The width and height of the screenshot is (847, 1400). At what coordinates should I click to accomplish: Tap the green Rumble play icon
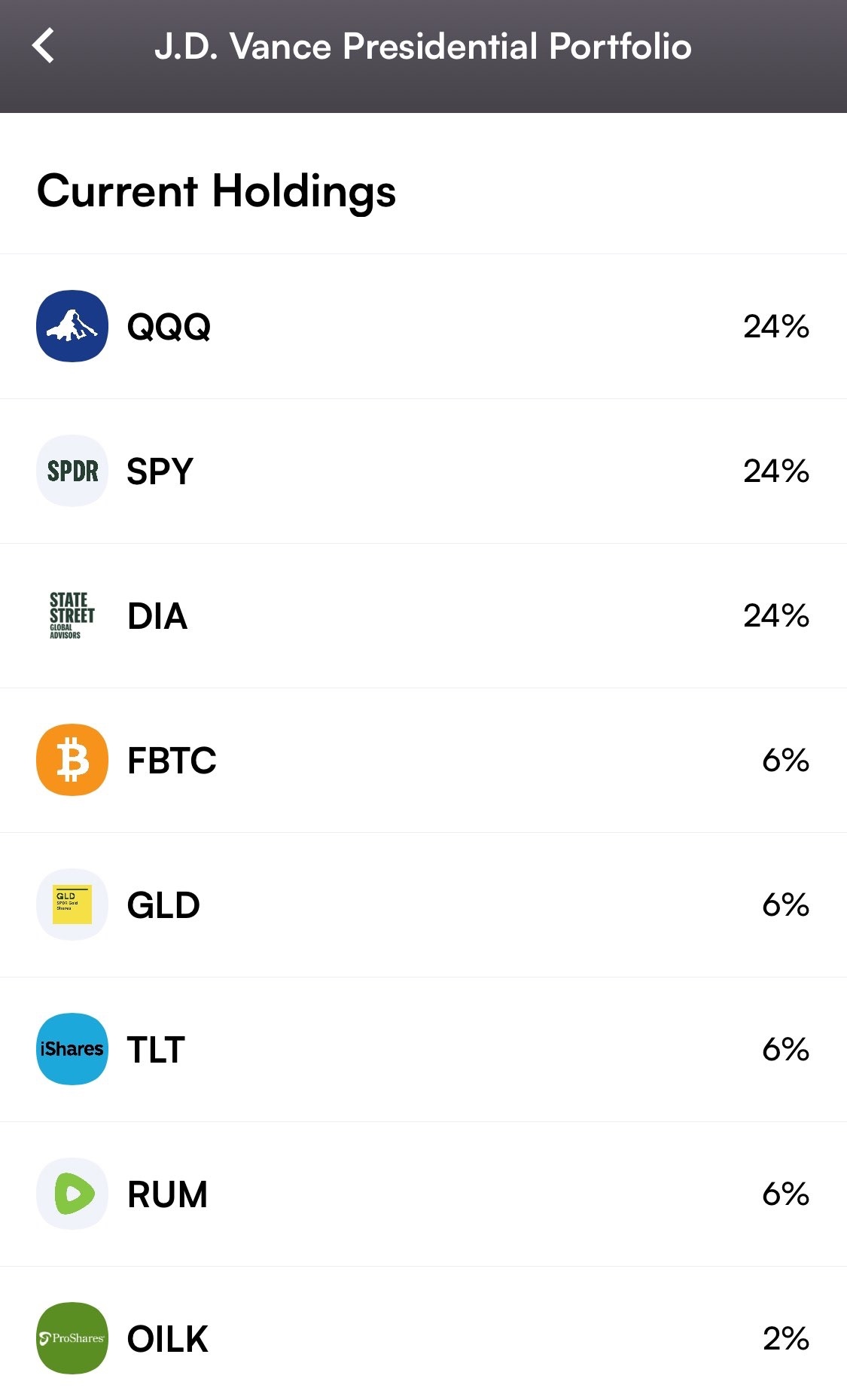coord(72,1194)
